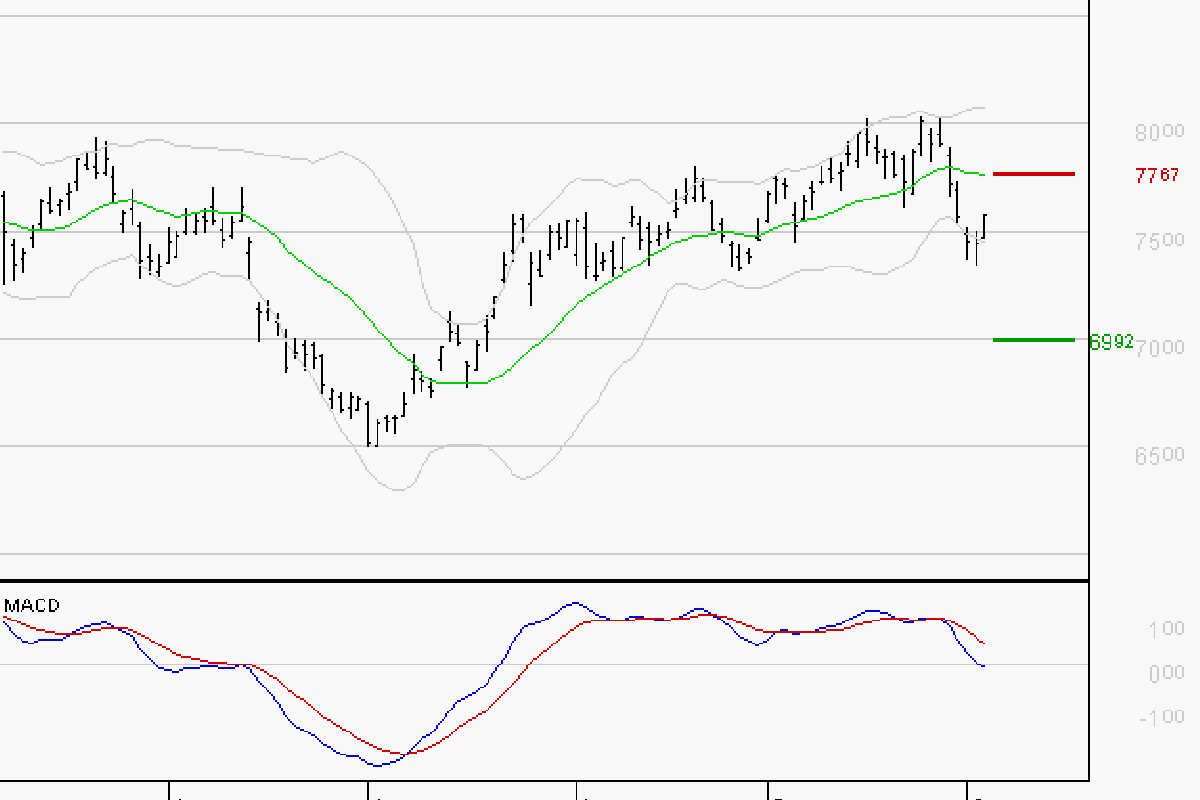The height and width of the screenshot is (800, 1200).
Task: Click the 8000 price axis label
Action: (x=1160, y=132)
